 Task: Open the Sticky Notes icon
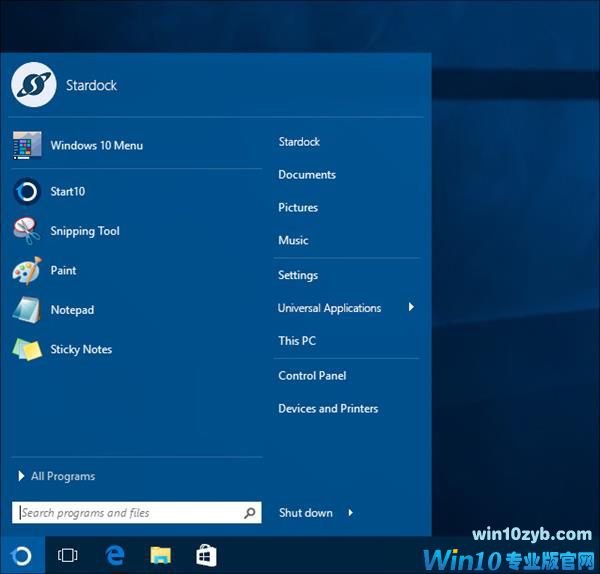[27, 349]
